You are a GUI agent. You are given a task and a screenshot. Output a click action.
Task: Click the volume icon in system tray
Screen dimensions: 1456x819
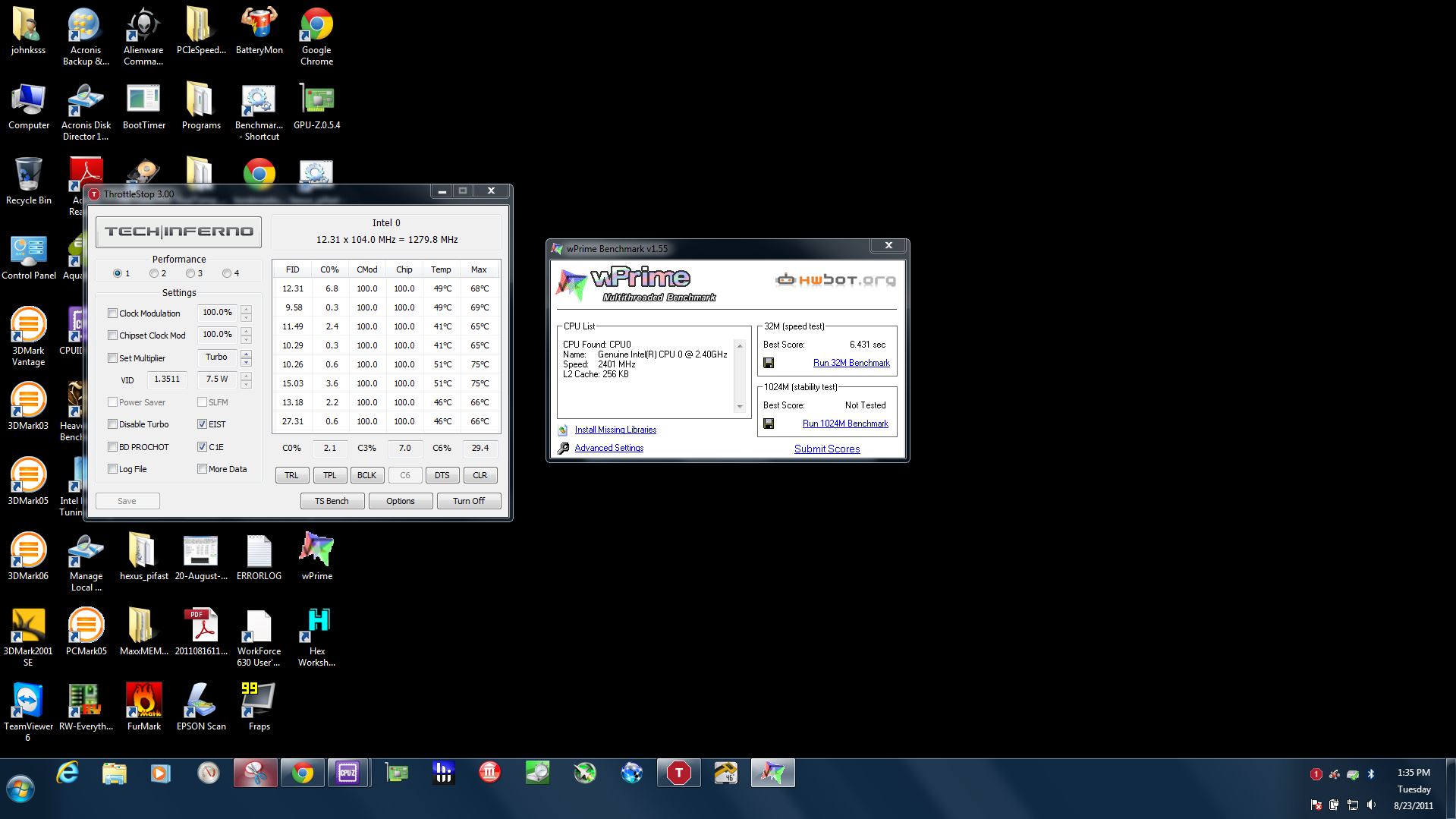(1371, 805)
